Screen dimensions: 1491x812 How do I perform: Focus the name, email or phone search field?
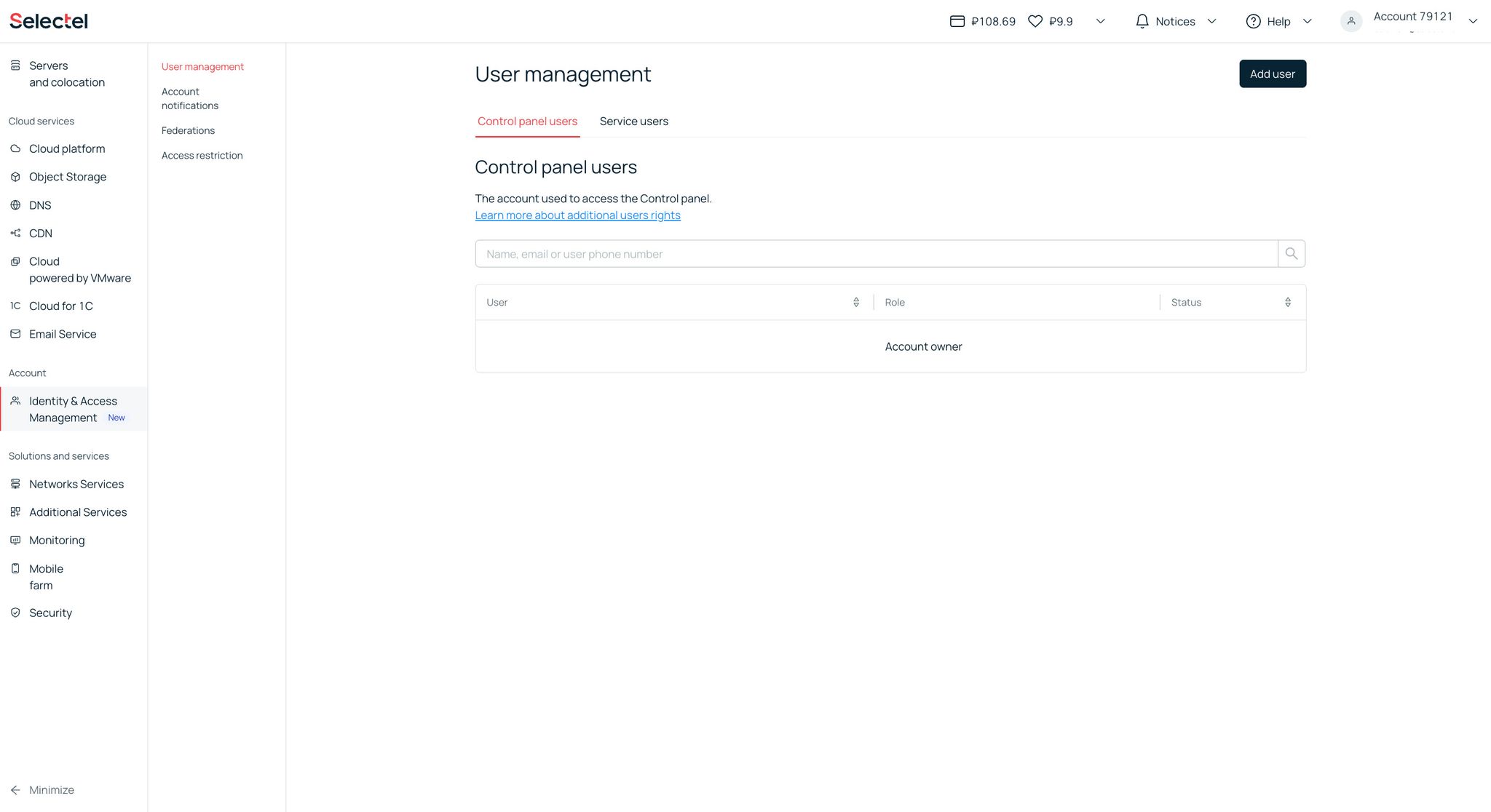pyautogui.click(x=876, y=254)
